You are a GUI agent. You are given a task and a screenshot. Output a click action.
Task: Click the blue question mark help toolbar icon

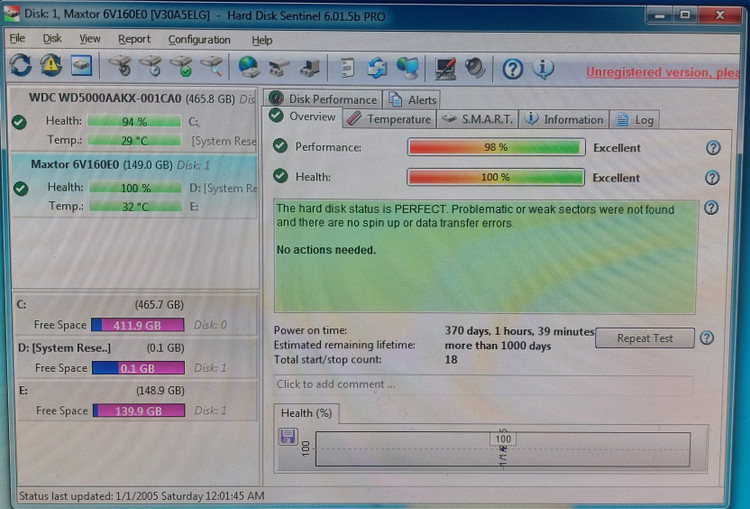[513, 69]
